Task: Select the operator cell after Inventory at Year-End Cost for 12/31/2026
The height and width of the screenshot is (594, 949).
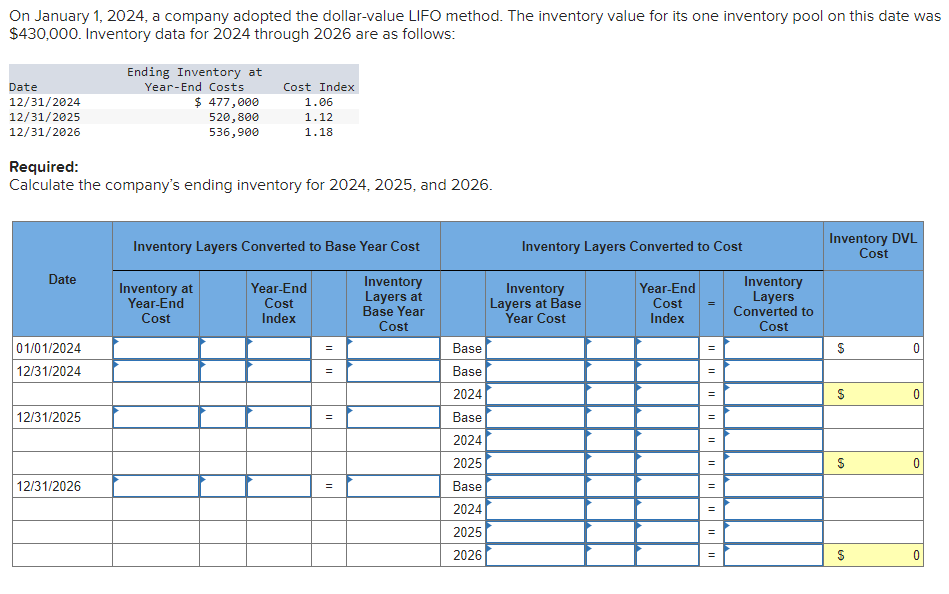Action: coord(223,486)
